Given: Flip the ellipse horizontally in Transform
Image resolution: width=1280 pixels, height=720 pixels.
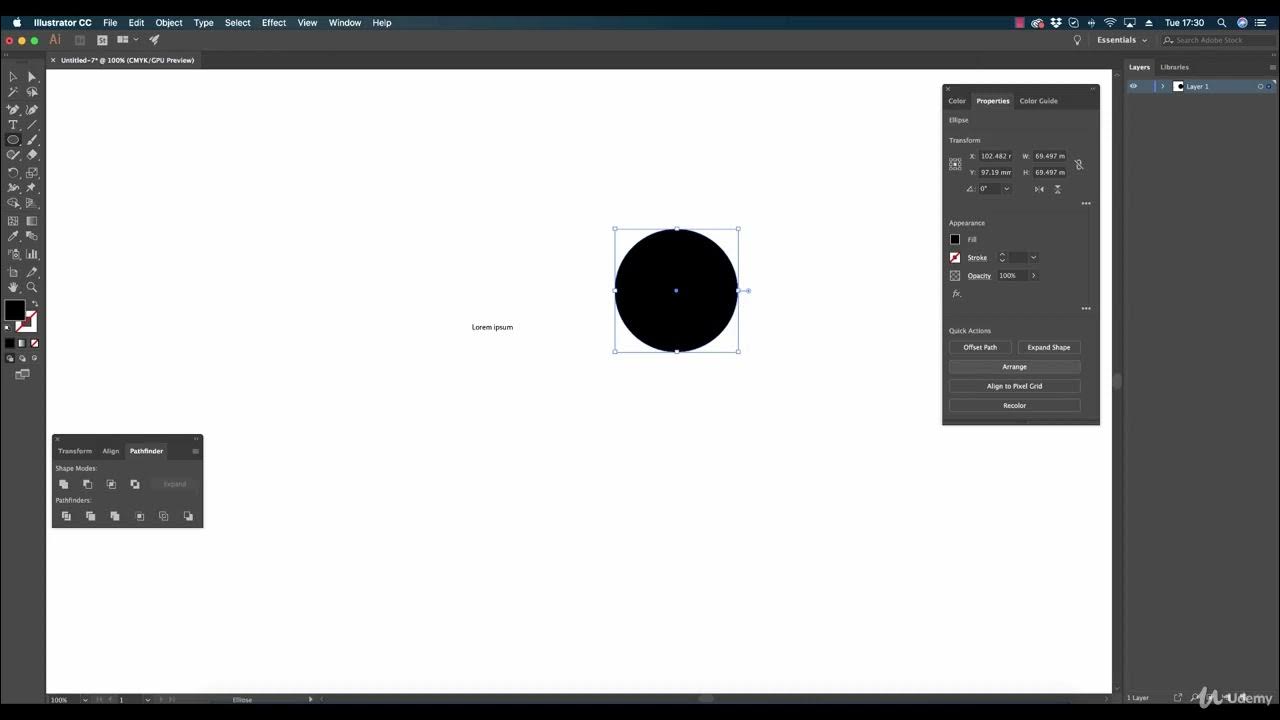Looking at the screenshot, I should (1040, 189).
